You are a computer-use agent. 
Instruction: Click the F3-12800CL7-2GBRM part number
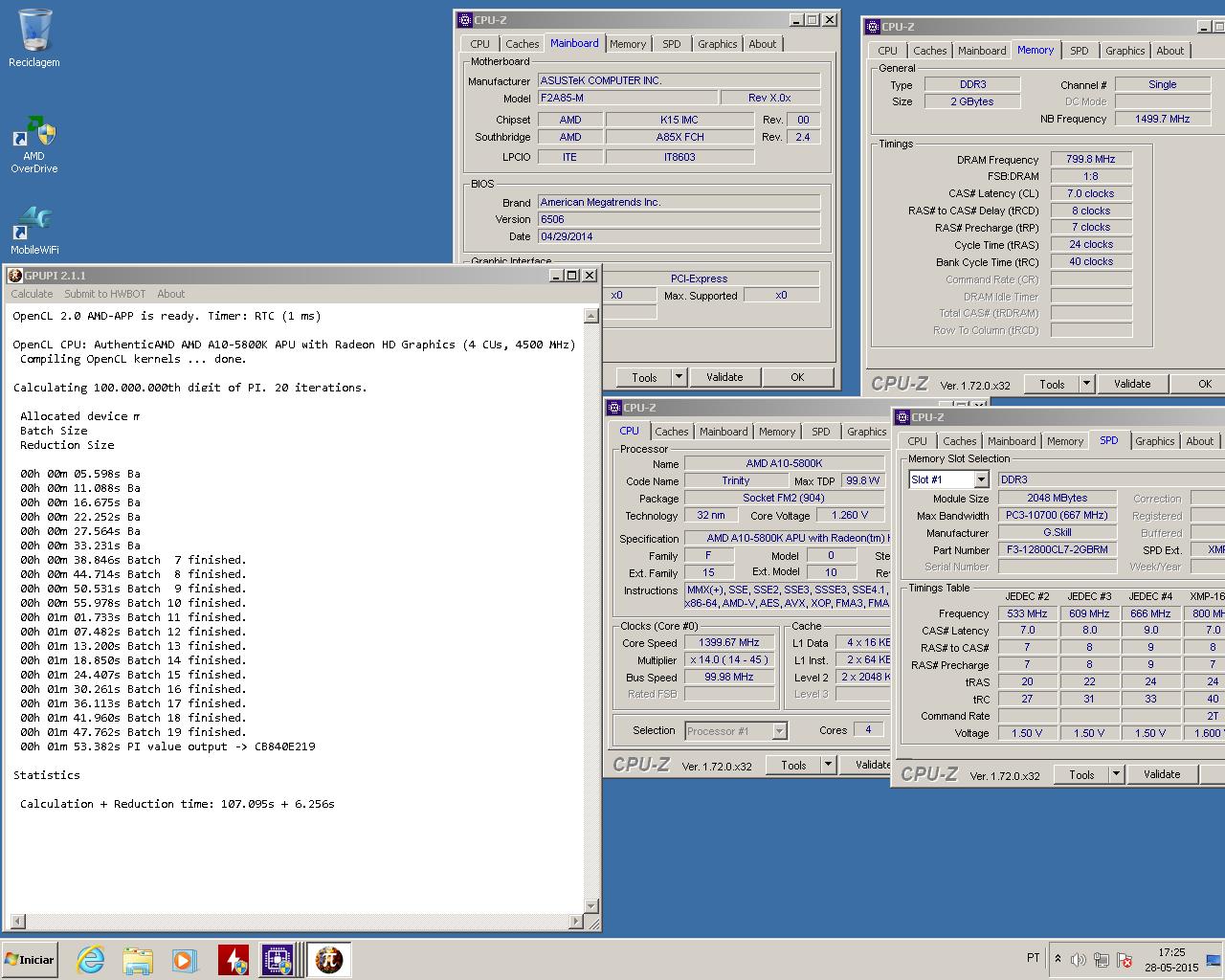tap(1058, 549)
